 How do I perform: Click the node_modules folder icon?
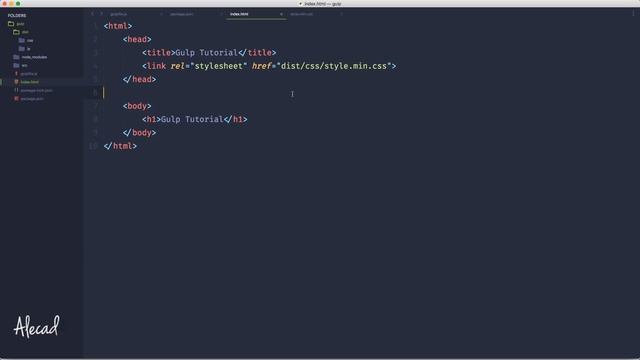pos(16,57)
